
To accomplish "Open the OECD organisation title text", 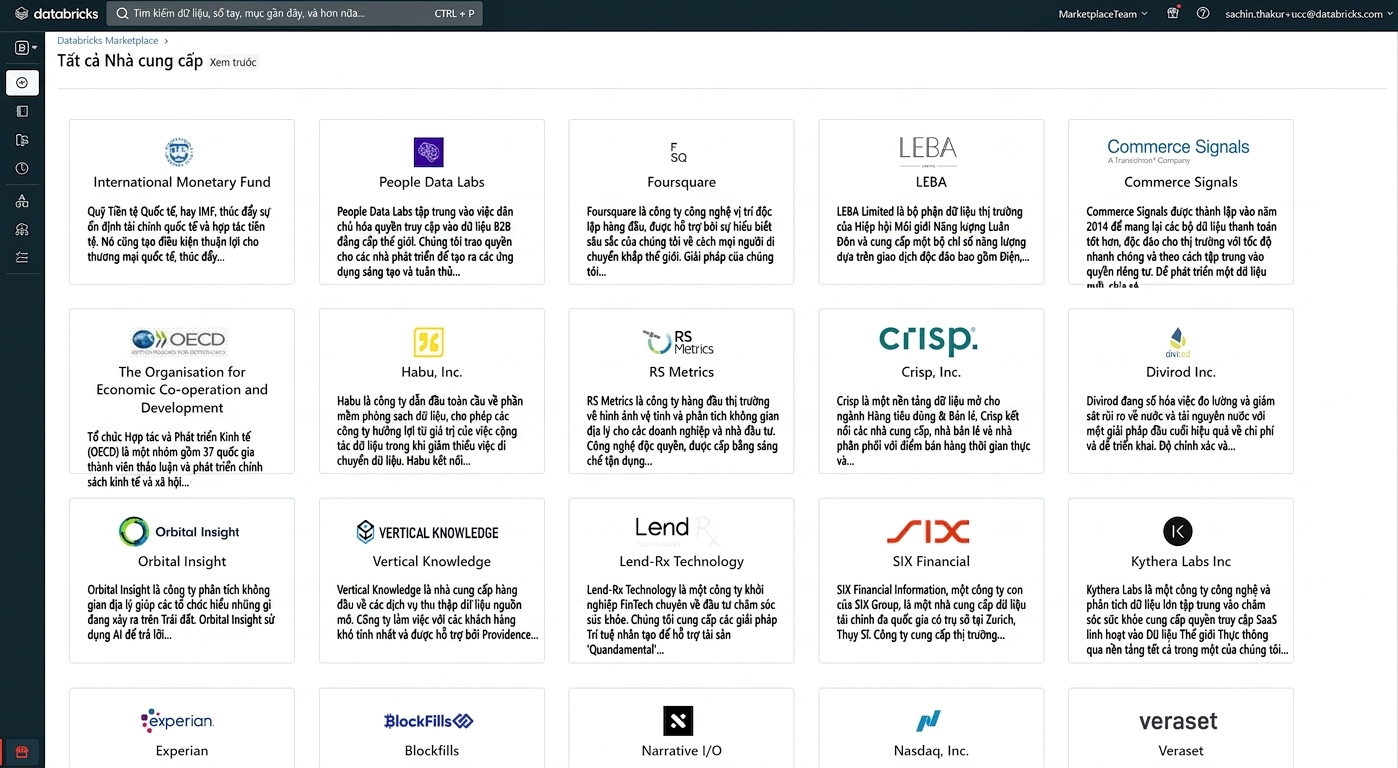I will [x=182, y=390].
